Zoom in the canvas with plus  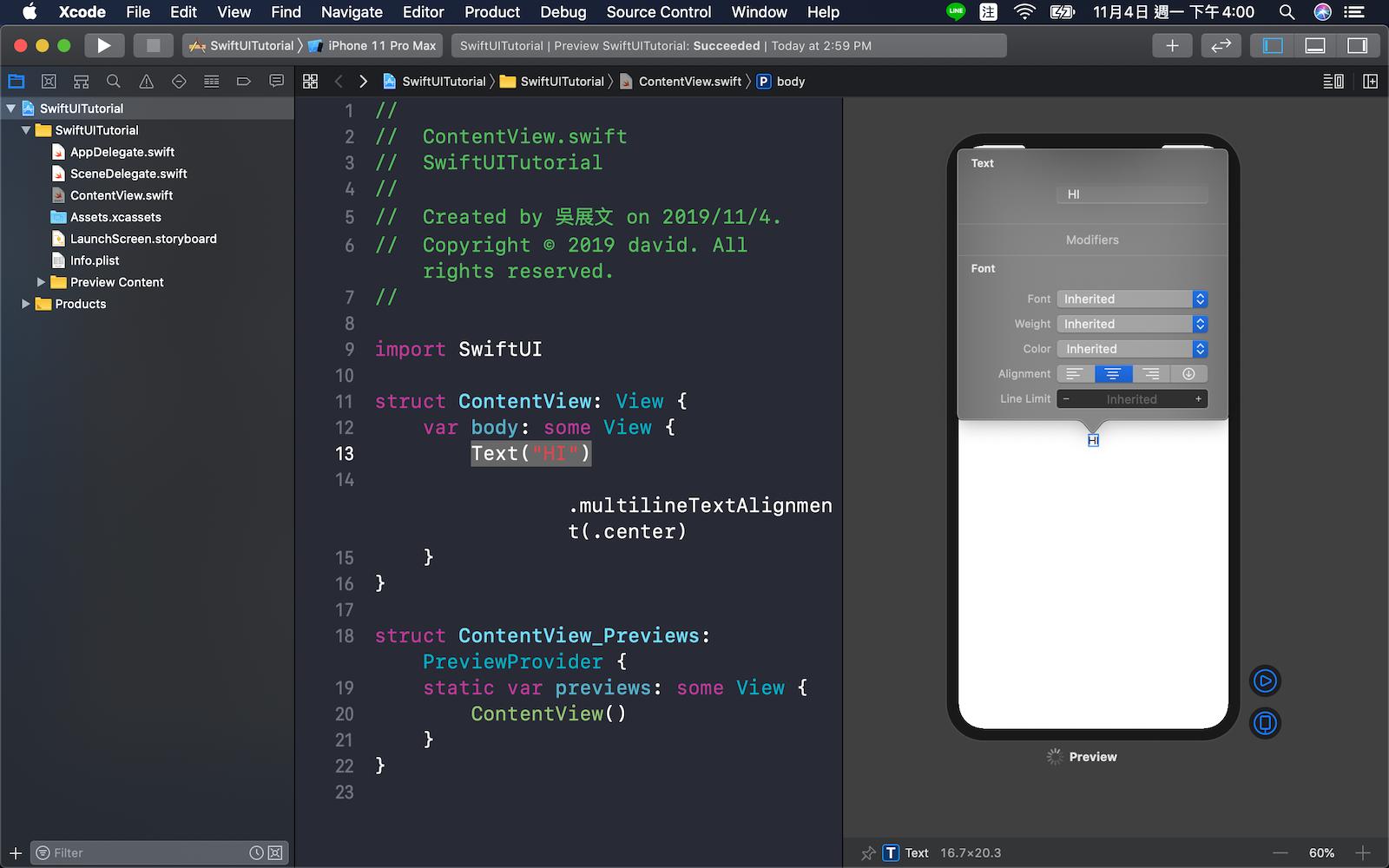1363,853
